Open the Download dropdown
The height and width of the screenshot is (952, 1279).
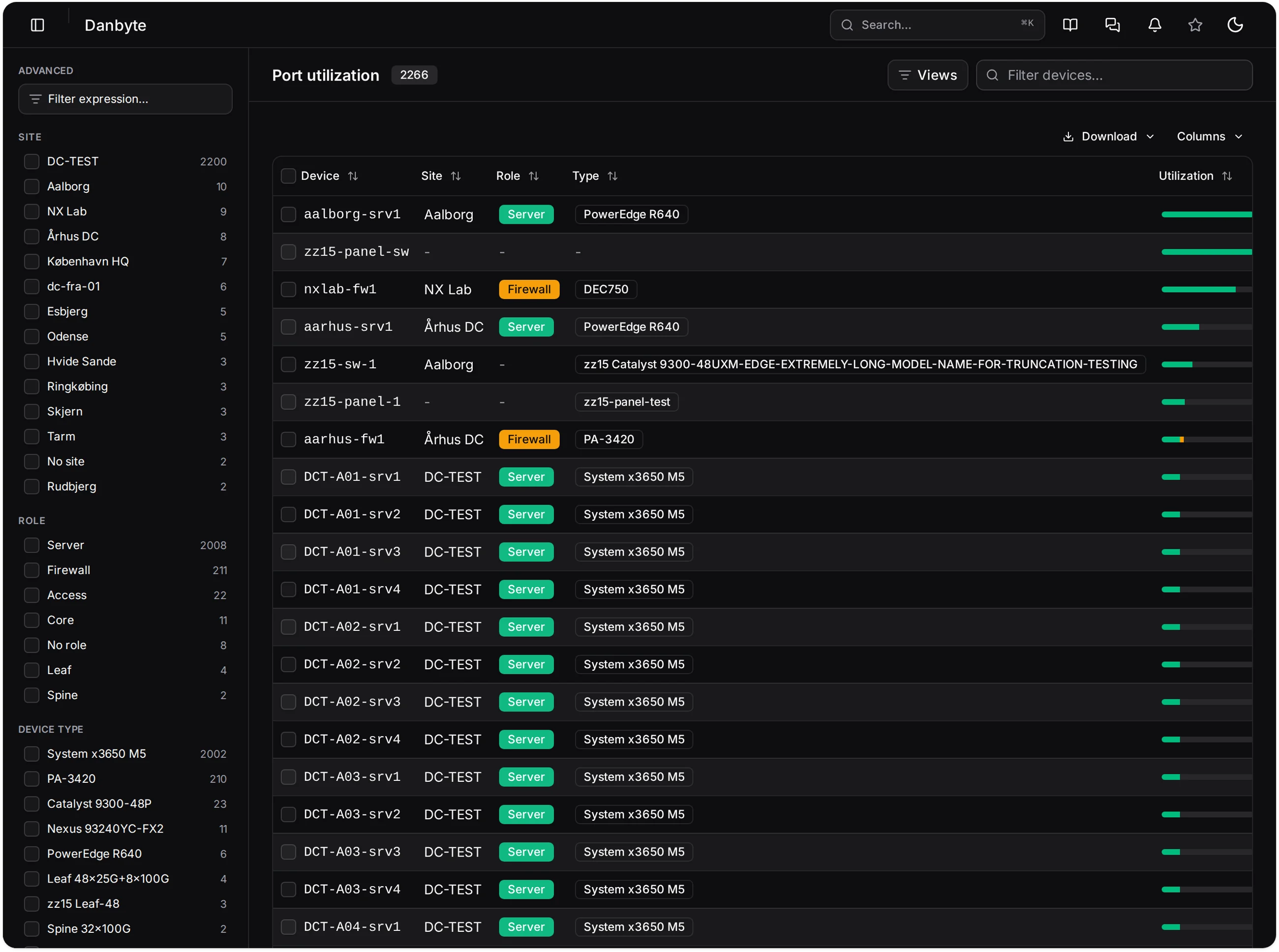[1108, 137]
